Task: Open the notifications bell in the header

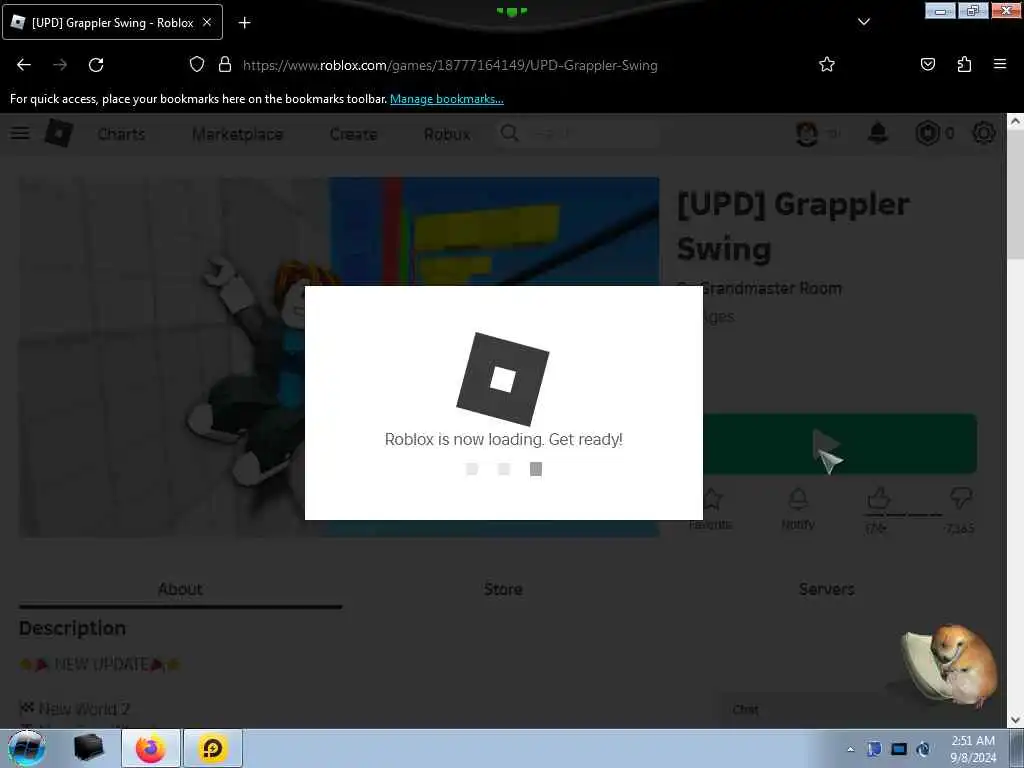Action: click(878, 133)
